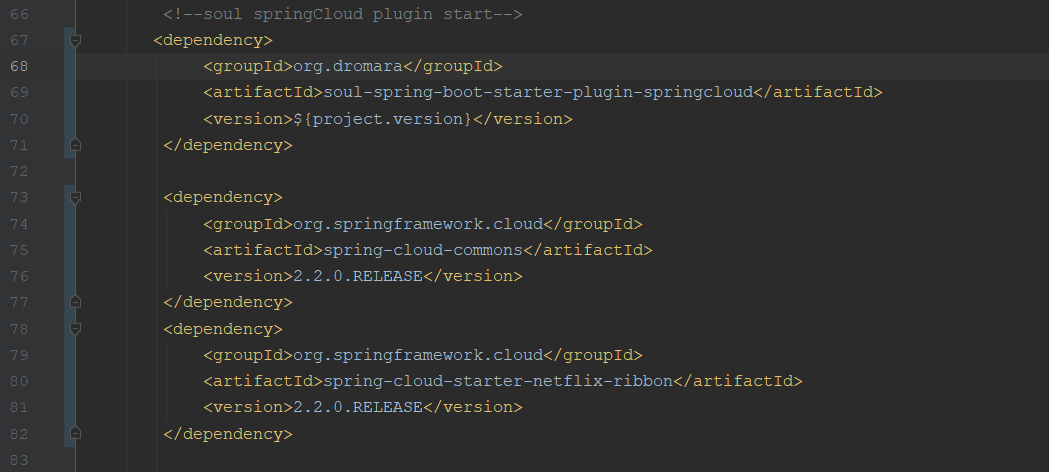The height and width of the screenshot is (472, 1049).
Task: Click line number 75 in gutter
Action: pyautogui.click(x=19, y=250)
